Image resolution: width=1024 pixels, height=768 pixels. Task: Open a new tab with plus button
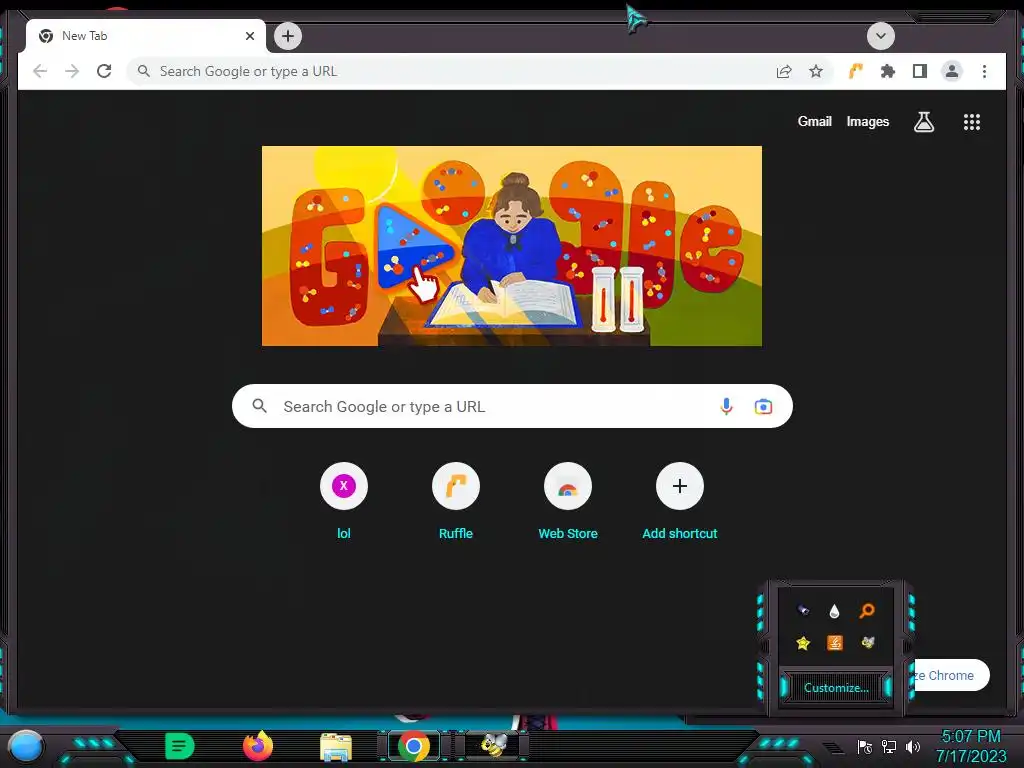pos(288,36)
